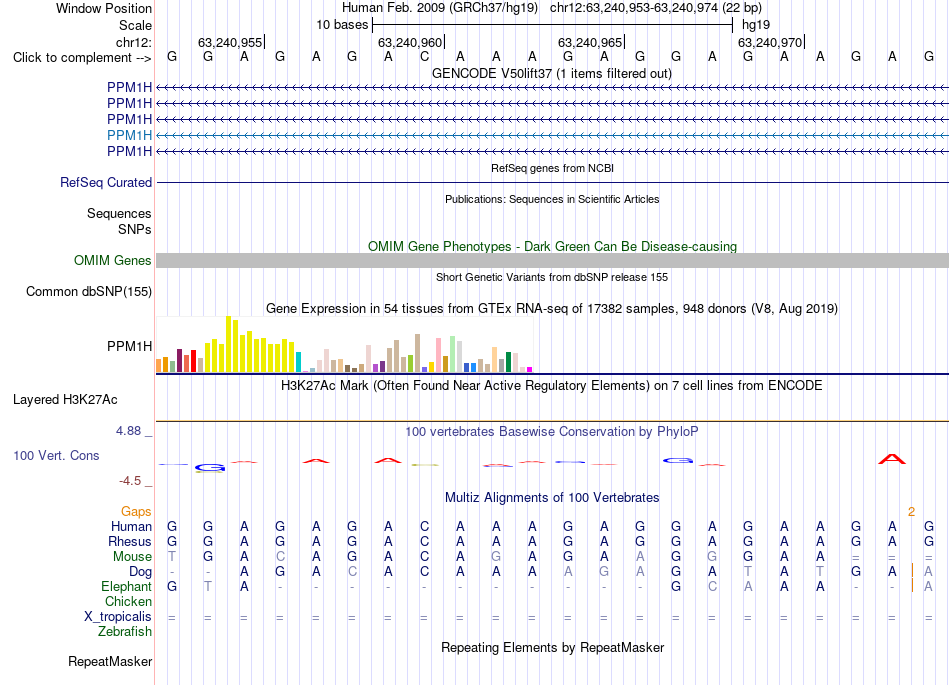Click the 'Click to complement -->' label
This screenshot has width=950, height=685.
[x=82, y=58]
